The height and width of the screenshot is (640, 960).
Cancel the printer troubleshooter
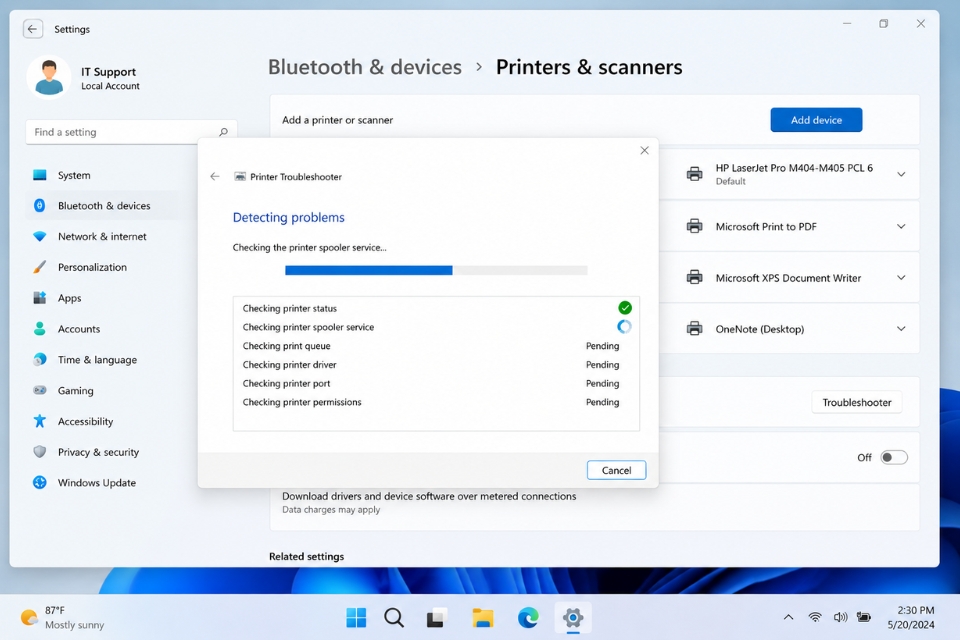[616, 470]
